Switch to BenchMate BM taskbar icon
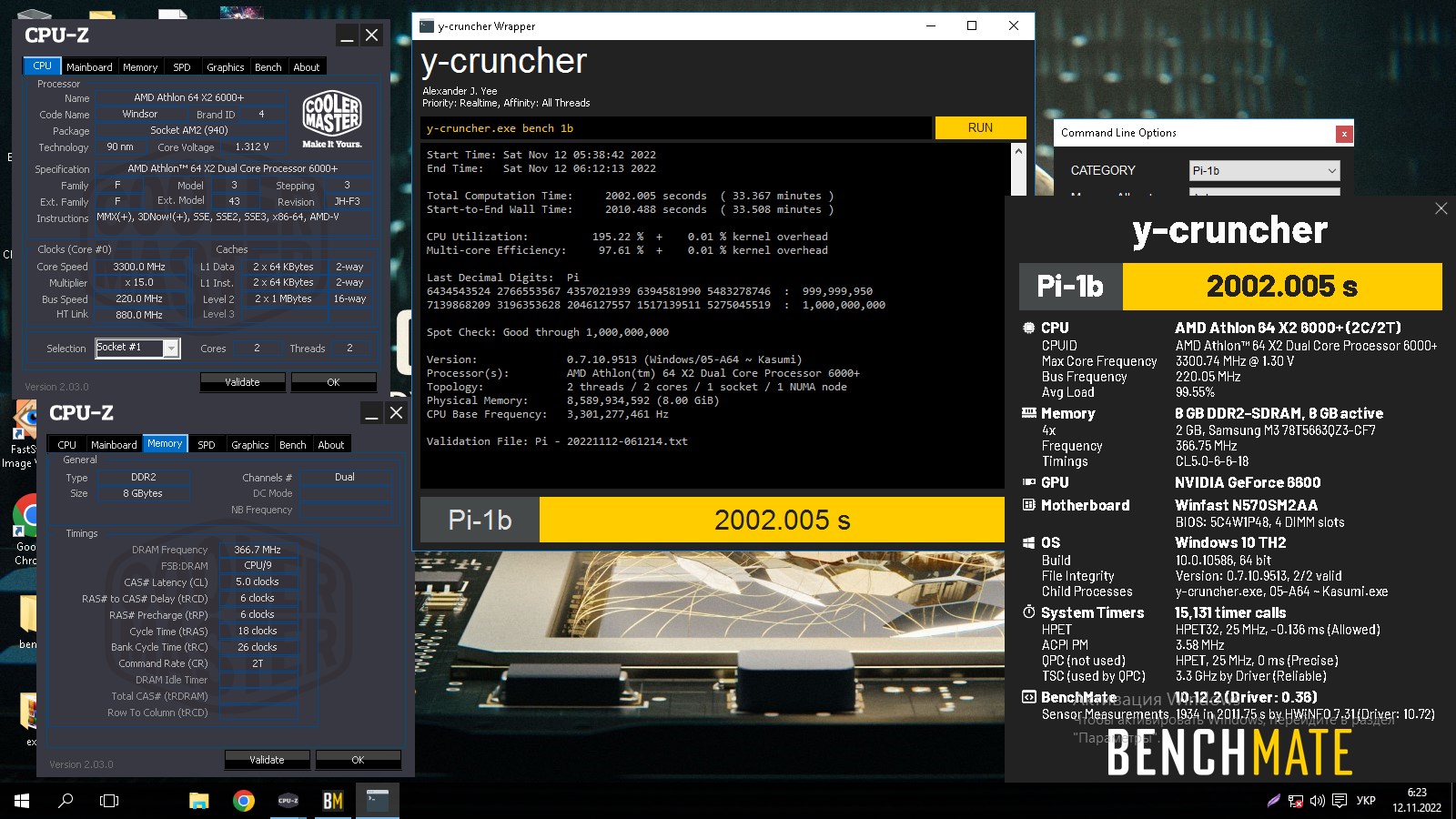The image size is (1456, 819). click(x=332, y=801)
